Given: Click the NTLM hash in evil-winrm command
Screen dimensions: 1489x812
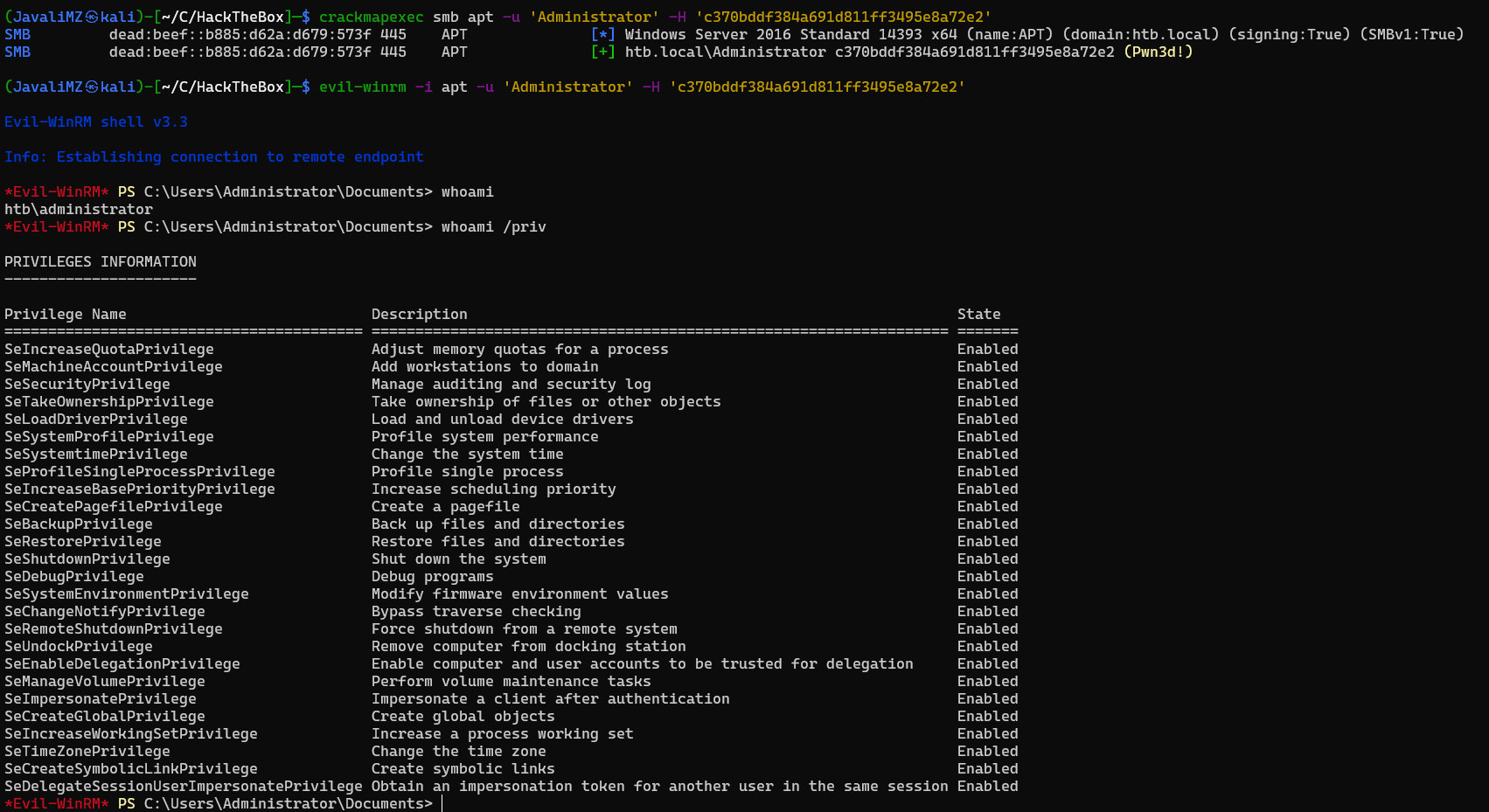Looking at the screenshot, I should pyautogui.click(x=818, y=87).
